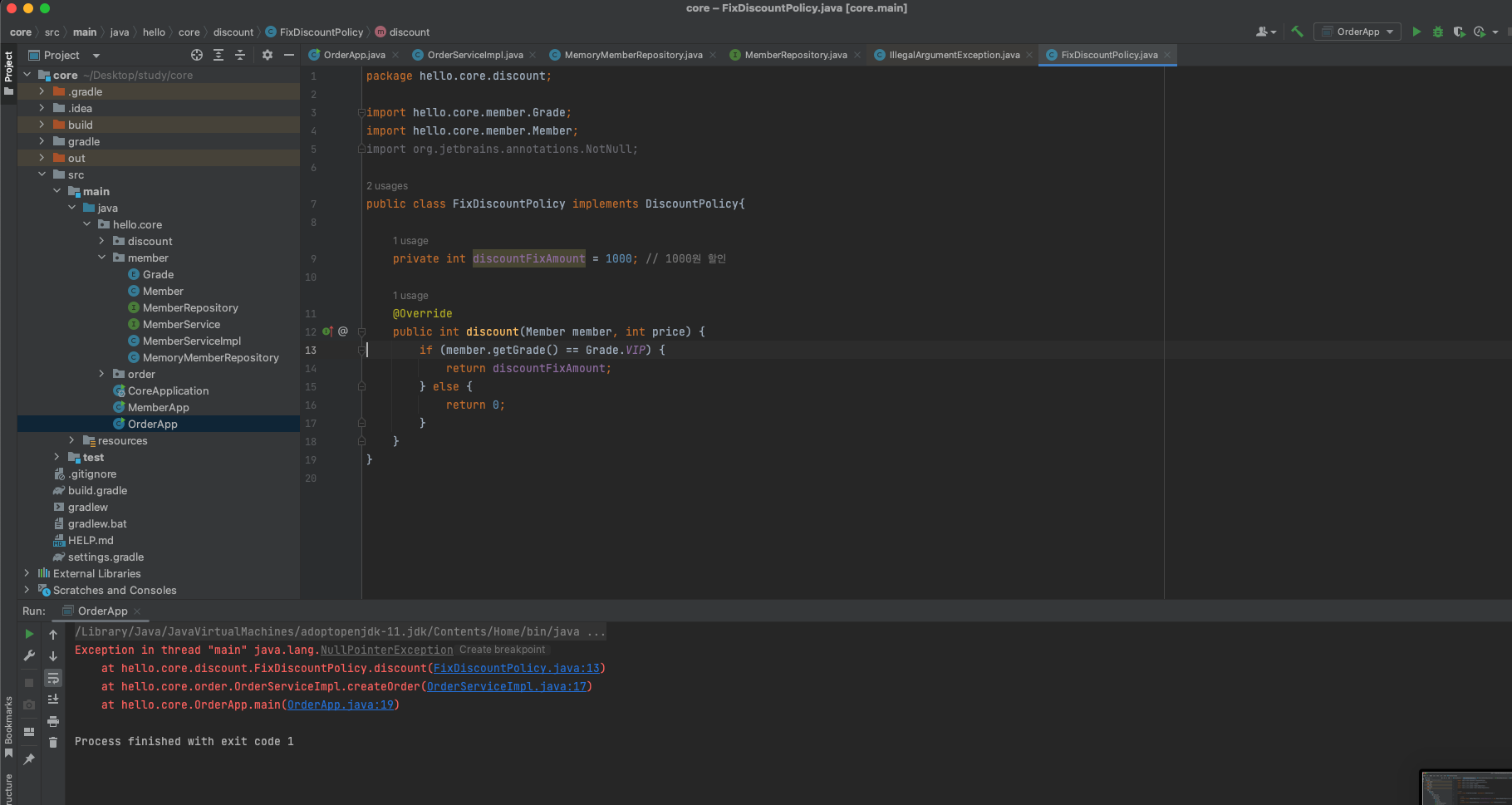Image resolution: width=1512 pixels, height=805 pixels.
Task: Select Opened File locator target icon in Project panel
Action: point(197,55)
